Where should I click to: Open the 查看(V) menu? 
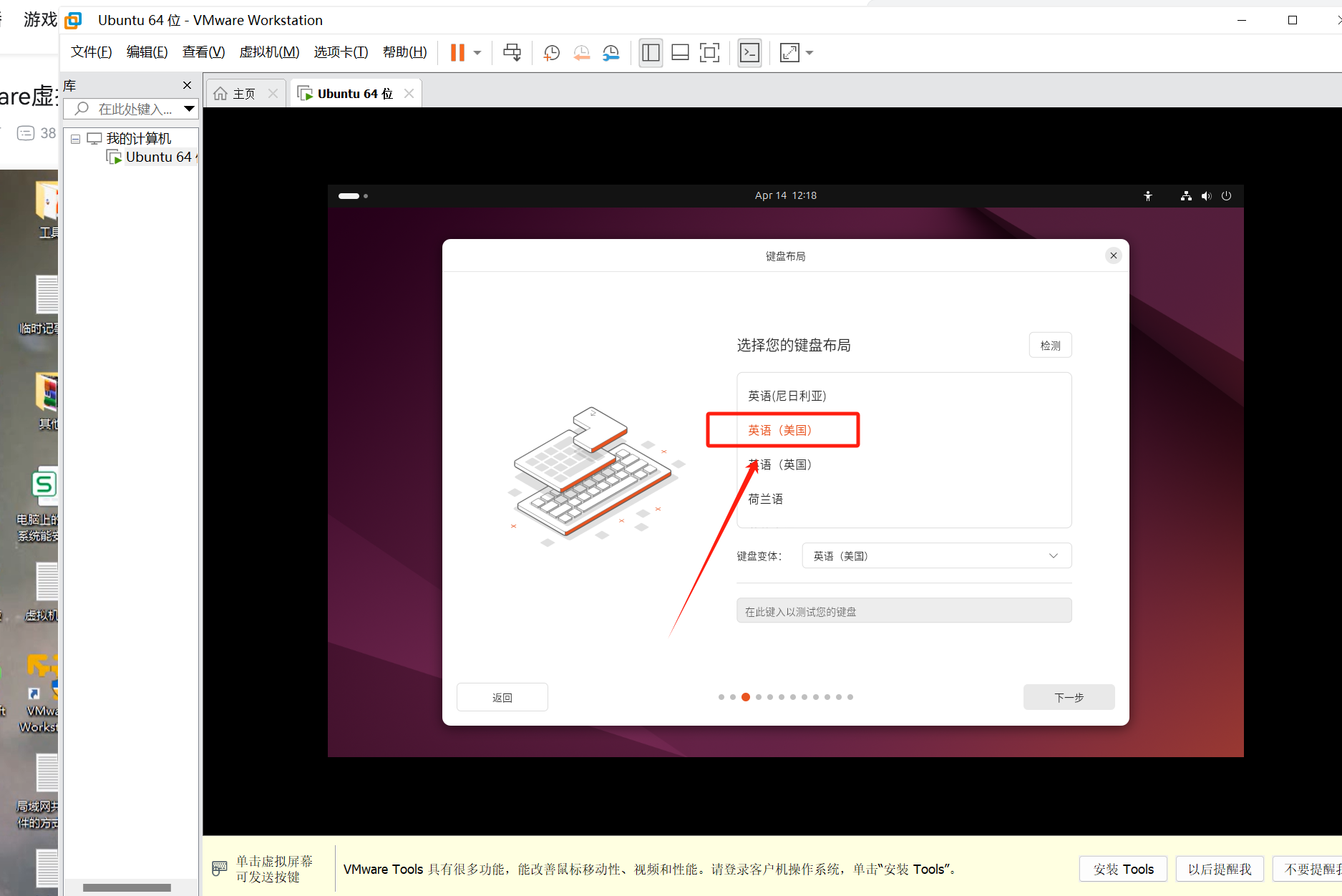point(203,52)
